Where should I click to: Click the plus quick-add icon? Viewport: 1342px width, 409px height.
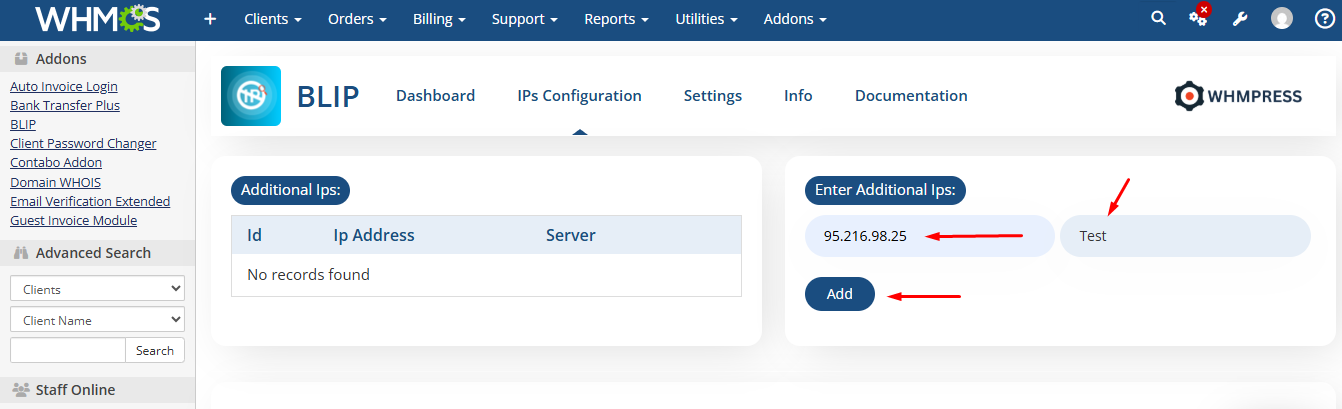(x=210, y=19)
